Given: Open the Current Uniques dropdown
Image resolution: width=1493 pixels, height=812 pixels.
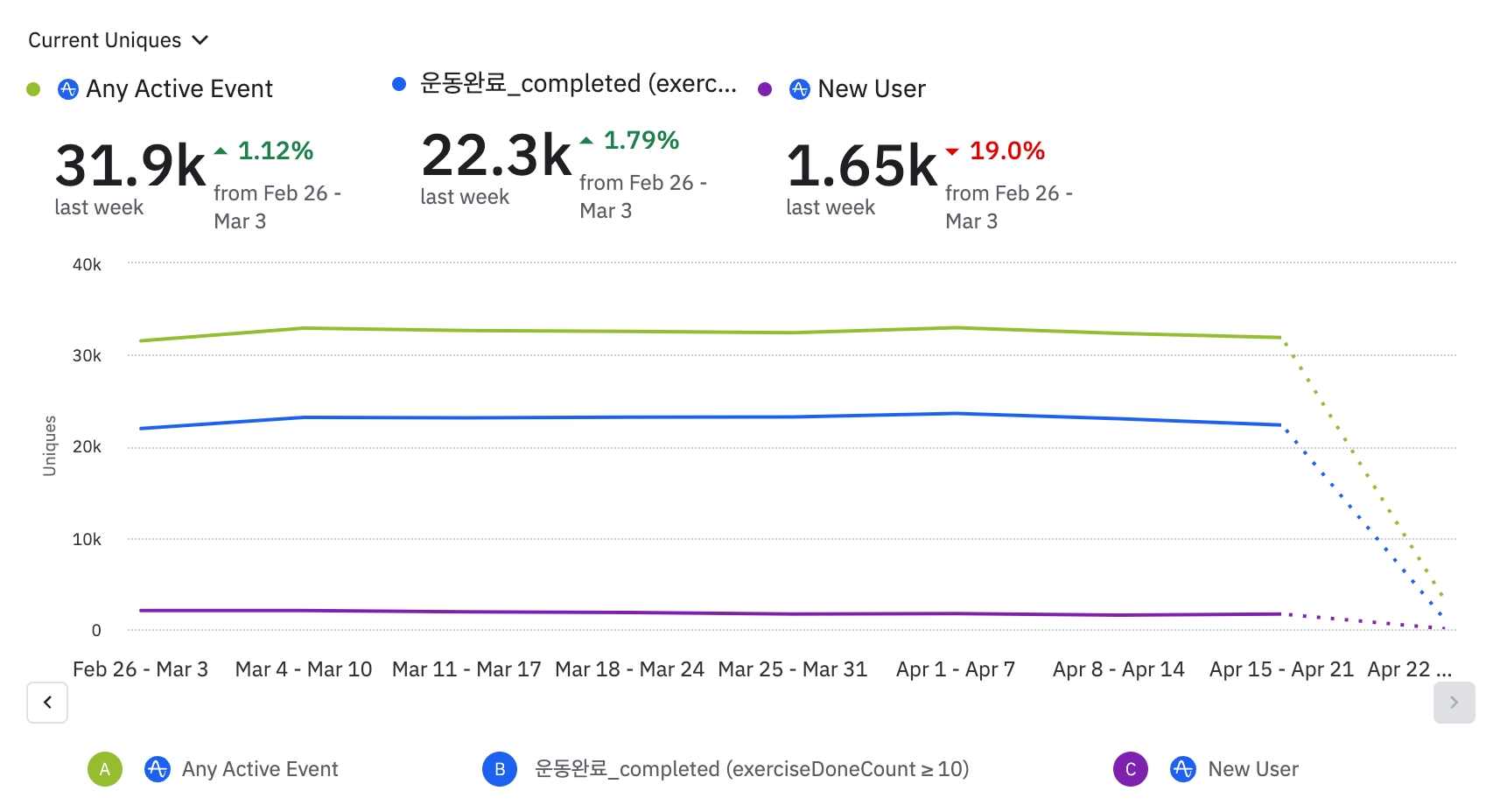Looking at the screenshot, I should (x=118, y=40).
